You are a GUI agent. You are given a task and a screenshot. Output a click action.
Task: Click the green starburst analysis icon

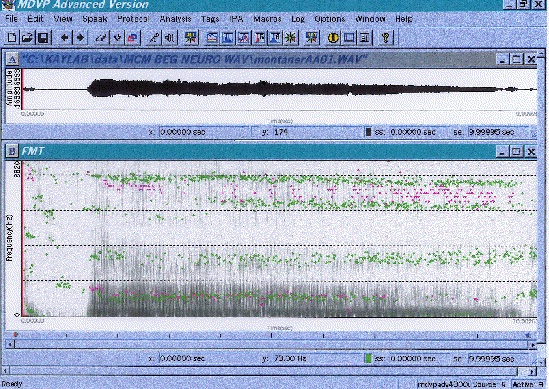pos(291,37)
